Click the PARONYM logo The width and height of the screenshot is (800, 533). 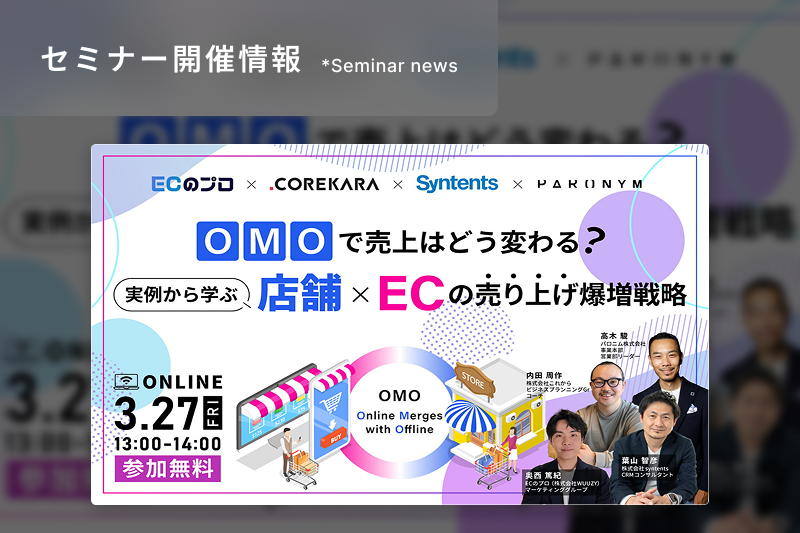point(590,184)
